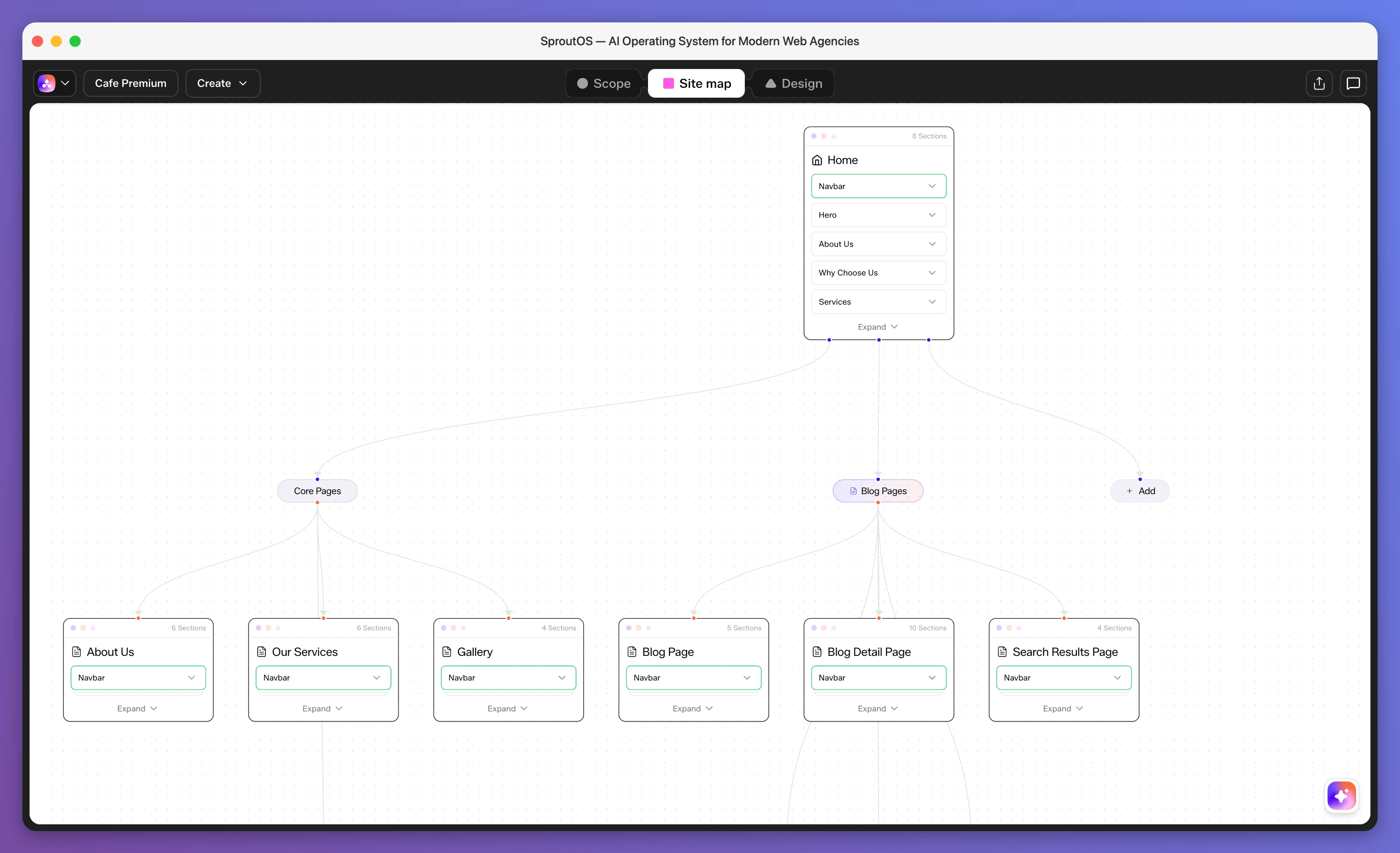Viewport: 1400px width, 853px height.
Task: Open the Create dropdown menu
Action: click(223, 83)
